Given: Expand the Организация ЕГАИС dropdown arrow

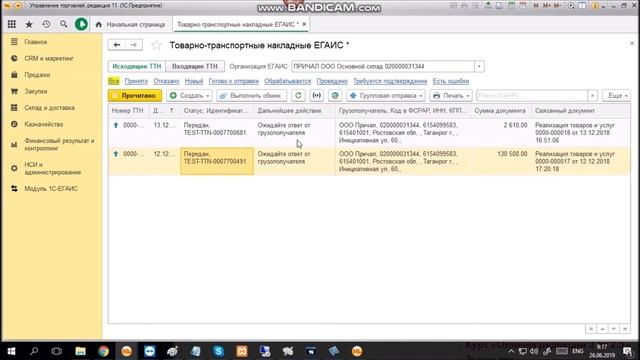Looking at the screenshot, I should (x=479, y=67).
